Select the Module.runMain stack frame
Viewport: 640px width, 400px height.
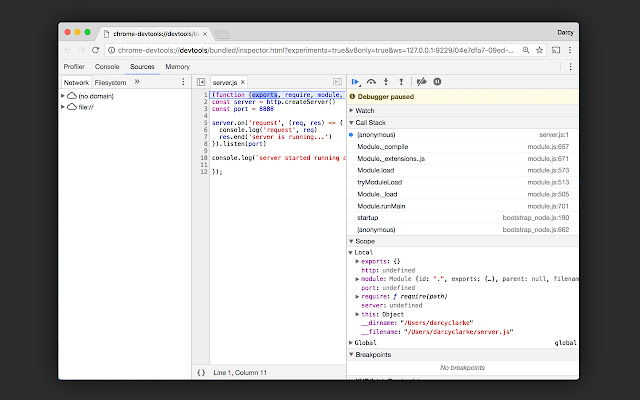click(381, 205)
